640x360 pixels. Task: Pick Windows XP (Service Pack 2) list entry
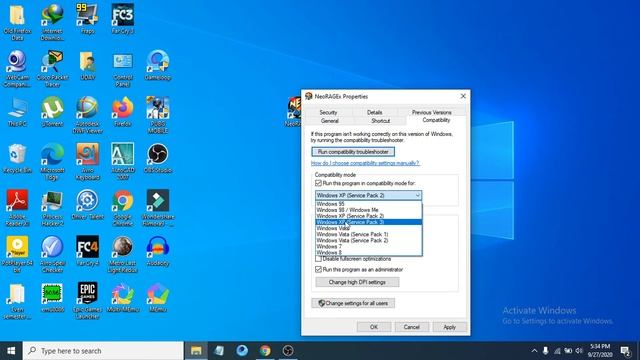[369, 216]
